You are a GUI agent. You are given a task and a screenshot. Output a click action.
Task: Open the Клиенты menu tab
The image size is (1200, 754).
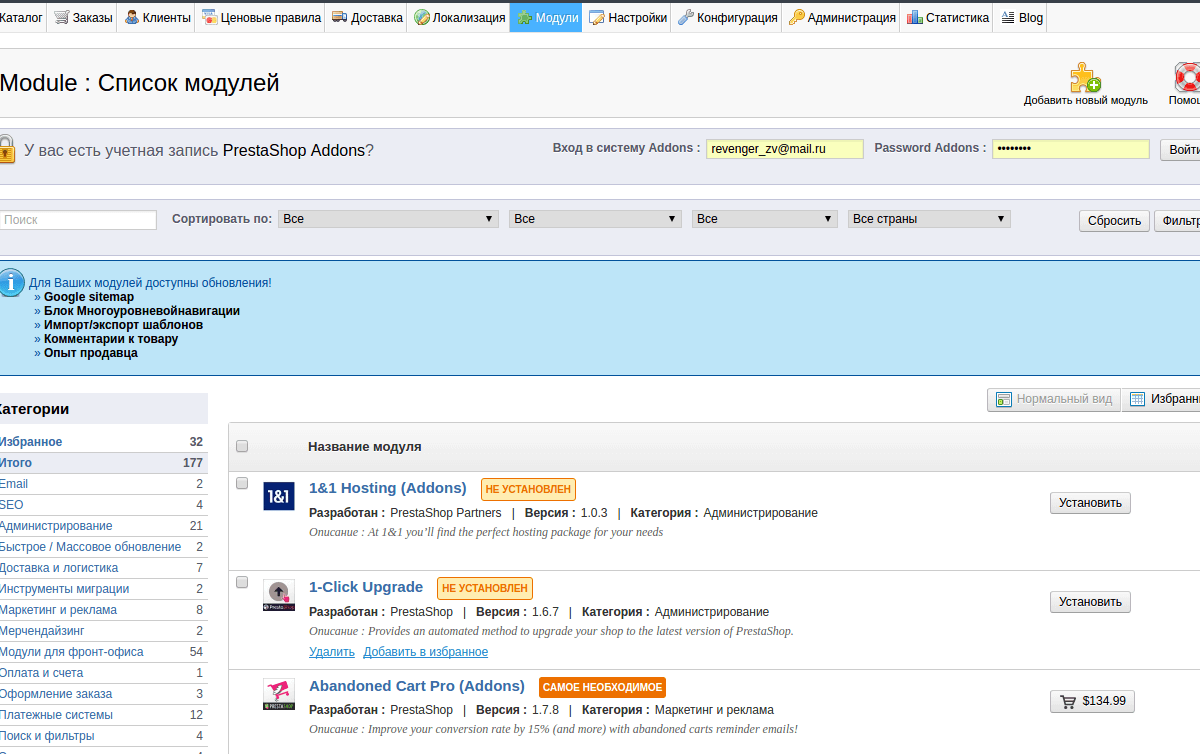click(x=157, y=17)
